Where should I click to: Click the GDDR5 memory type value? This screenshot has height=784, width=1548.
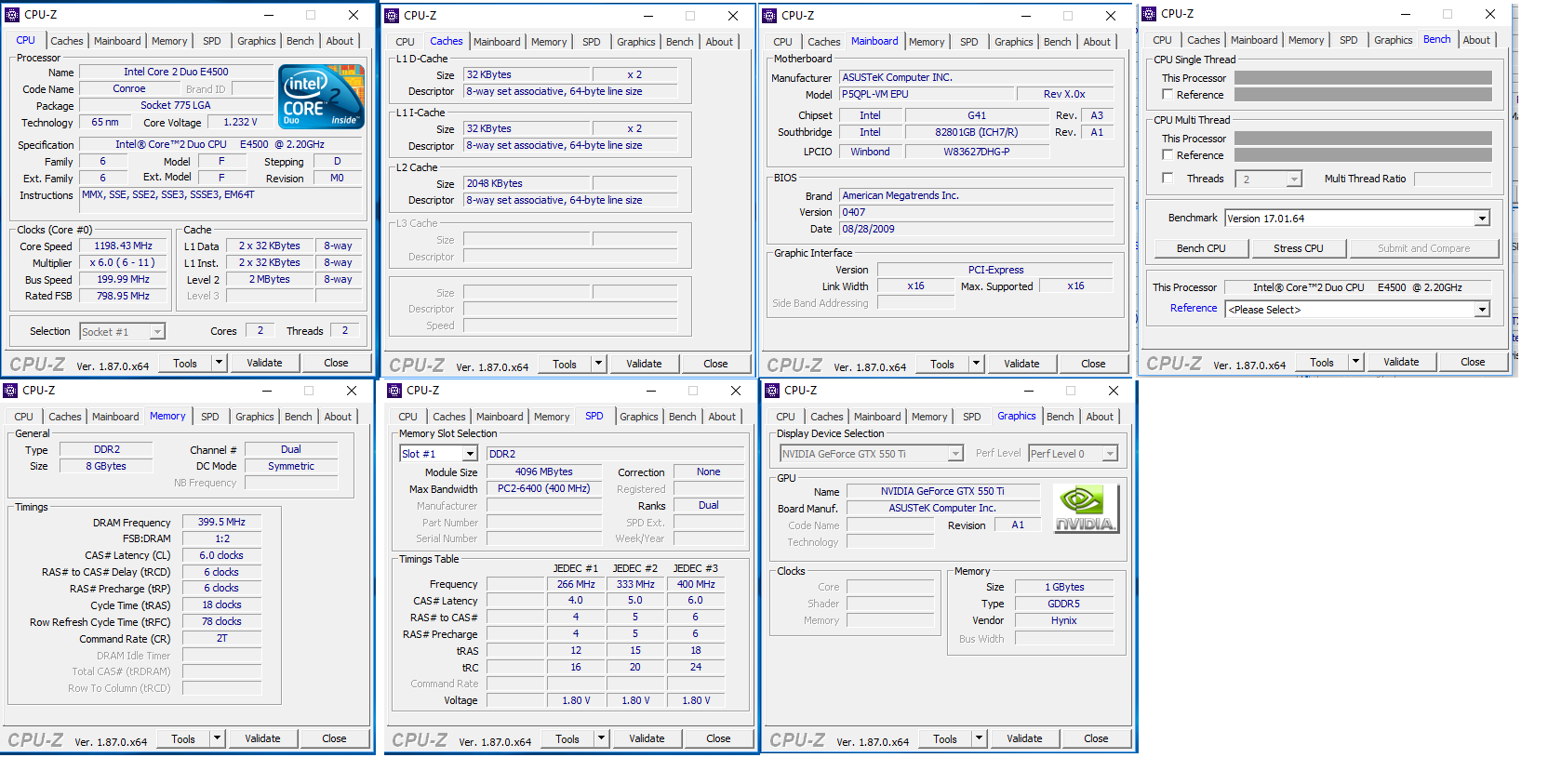[1063, 604]
